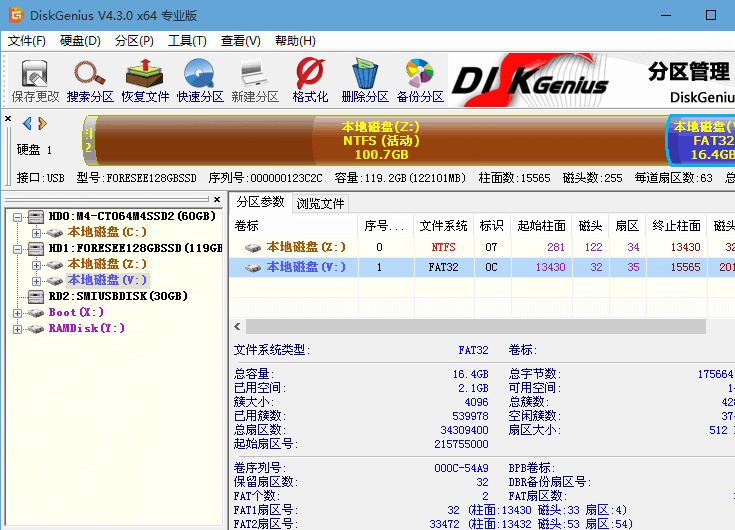Open the 硬盘(D) menu
The image size is (735, 530).
[80, 41]
